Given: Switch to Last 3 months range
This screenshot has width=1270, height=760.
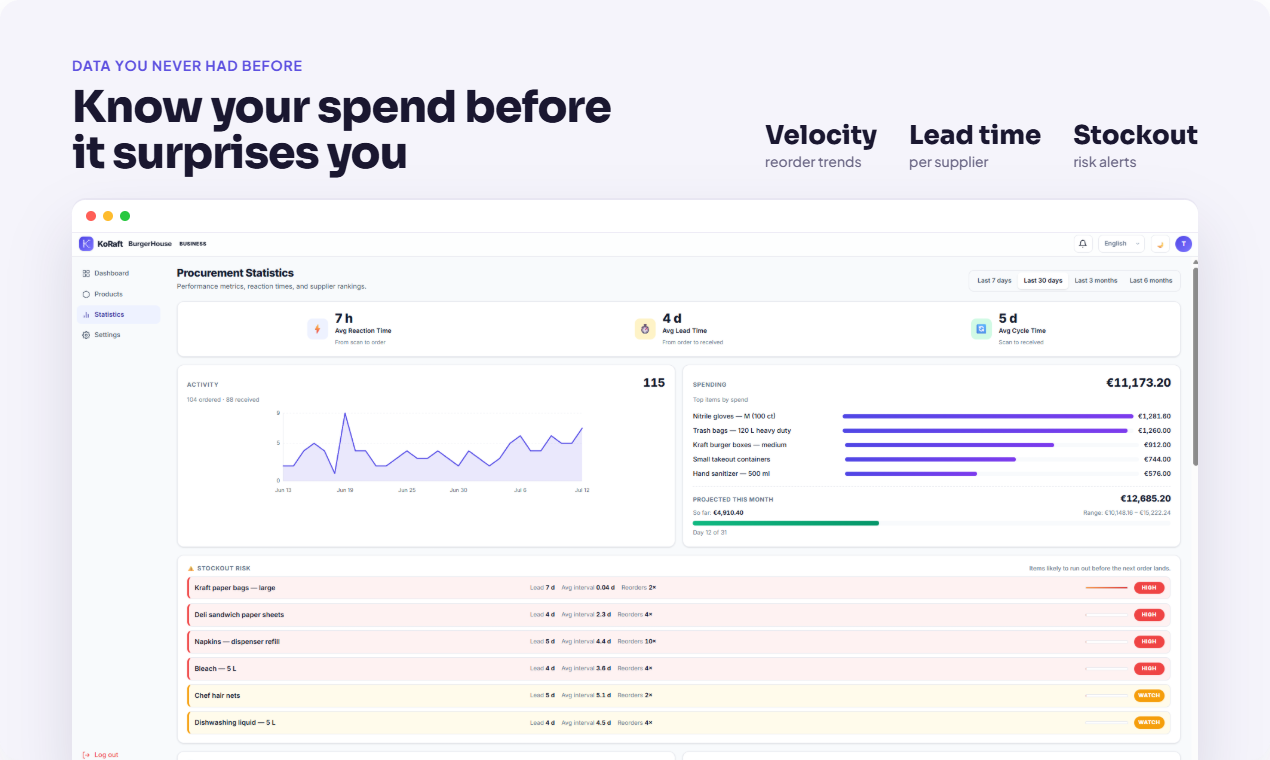Looking at the screenshot, I should pyautogui.click(x=1096, y=281).
